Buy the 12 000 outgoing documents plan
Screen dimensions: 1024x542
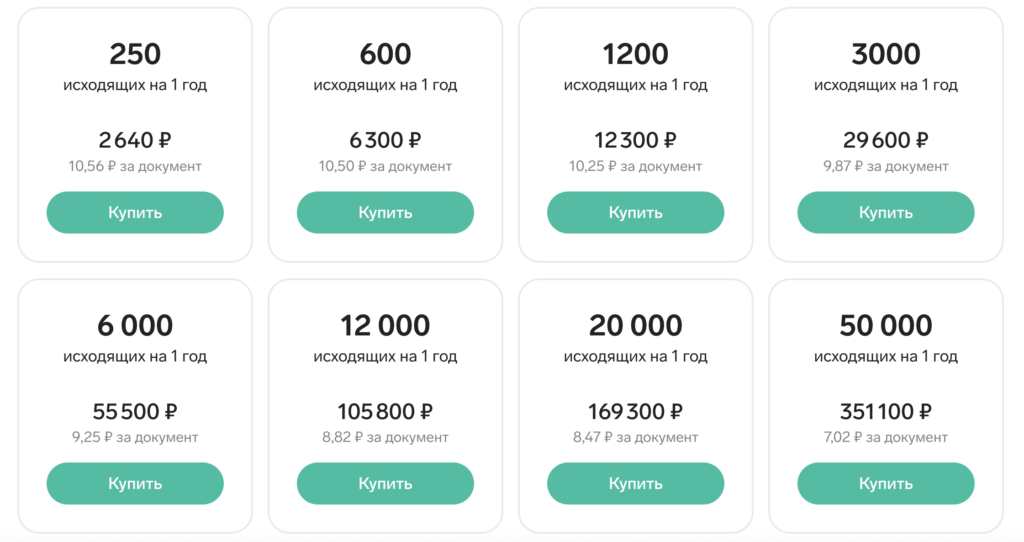coord(385,483)
